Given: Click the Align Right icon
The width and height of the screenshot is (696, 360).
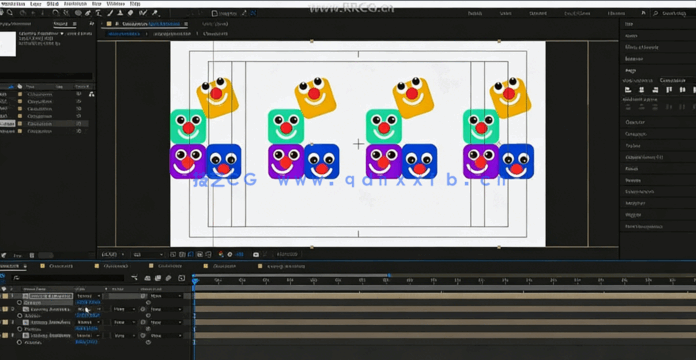Looking at the screenshot, I should [655, 90].
